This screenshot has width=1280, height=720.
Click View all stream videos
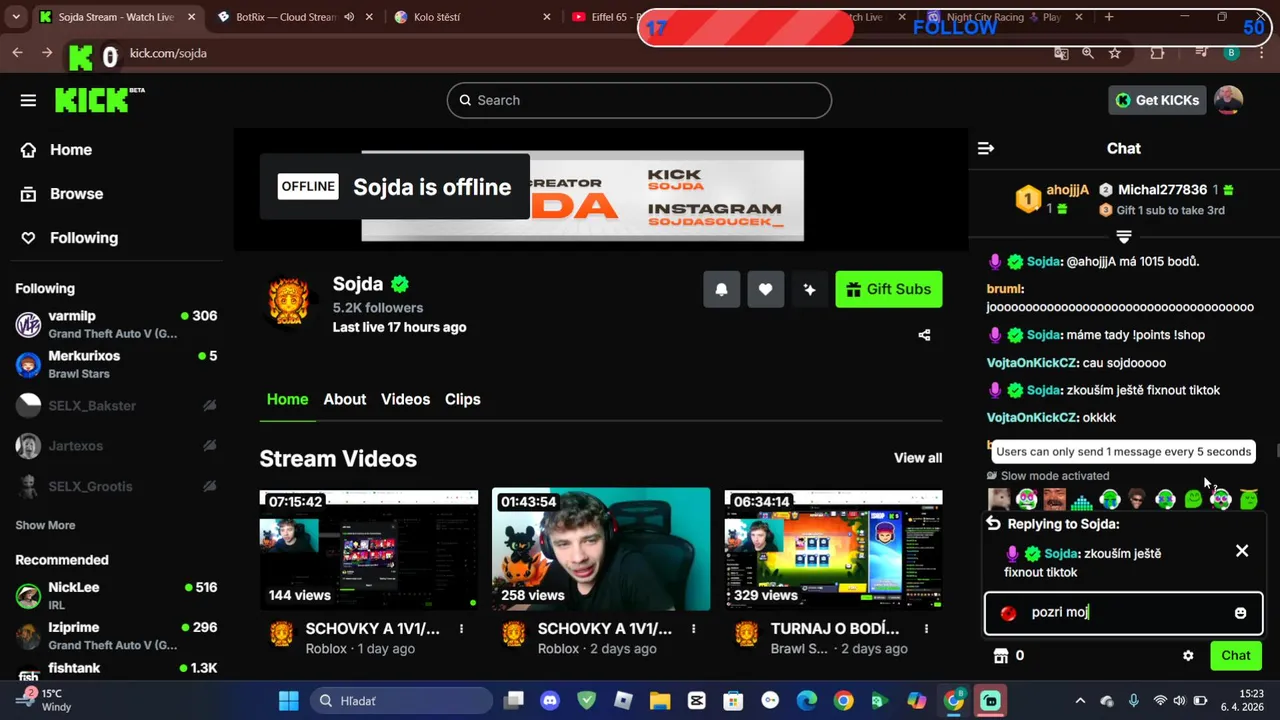918,458
